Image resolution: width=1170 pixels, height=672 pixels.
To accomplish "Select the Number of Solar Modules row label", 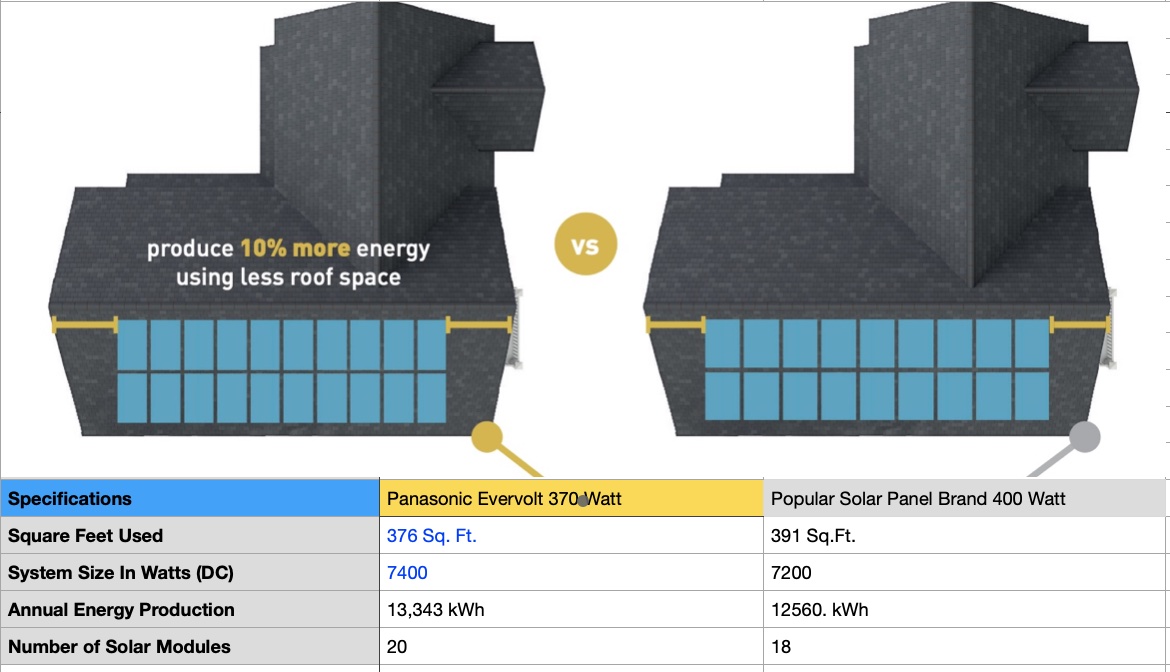I will coord(118,646).
